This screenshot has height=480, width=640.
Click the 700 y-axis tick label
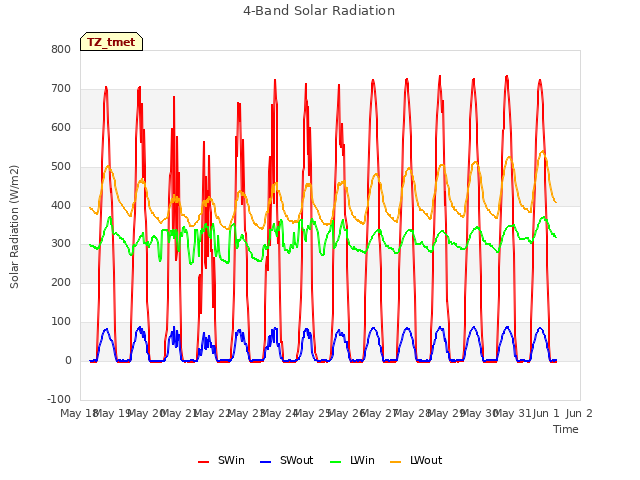(x=61, y=89)
